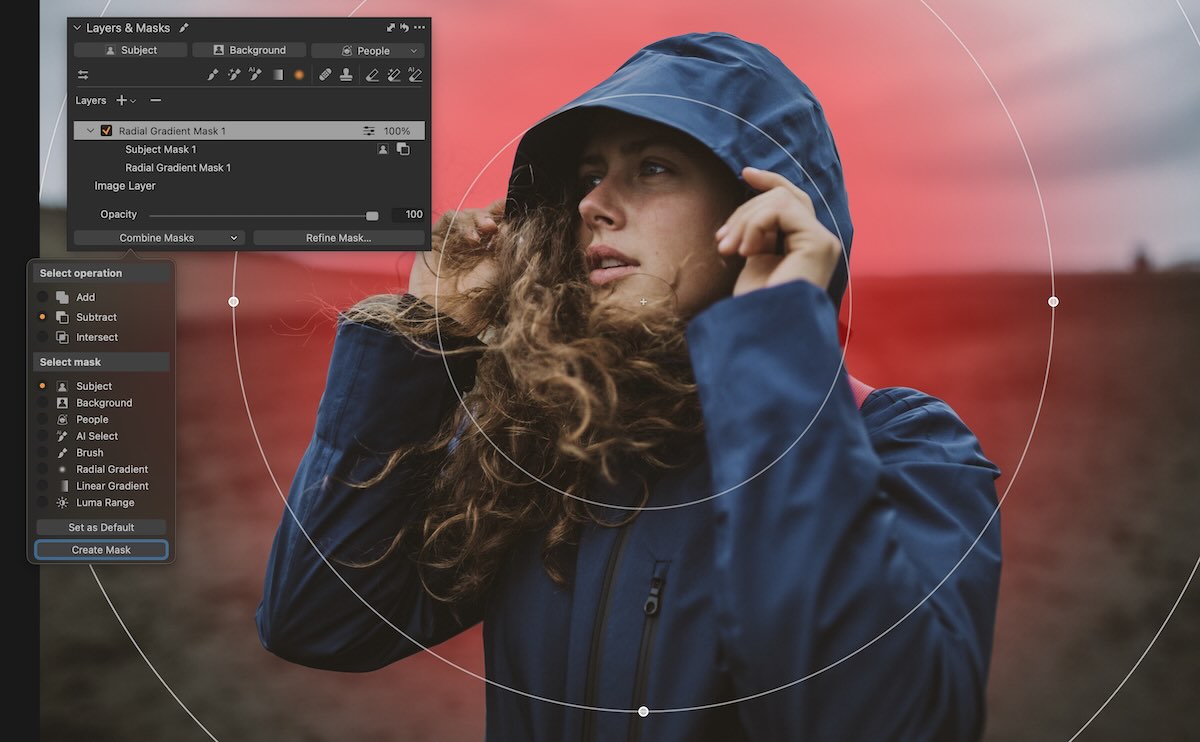
Task: Click Set as Default
Action: click(x=101, y=526)
